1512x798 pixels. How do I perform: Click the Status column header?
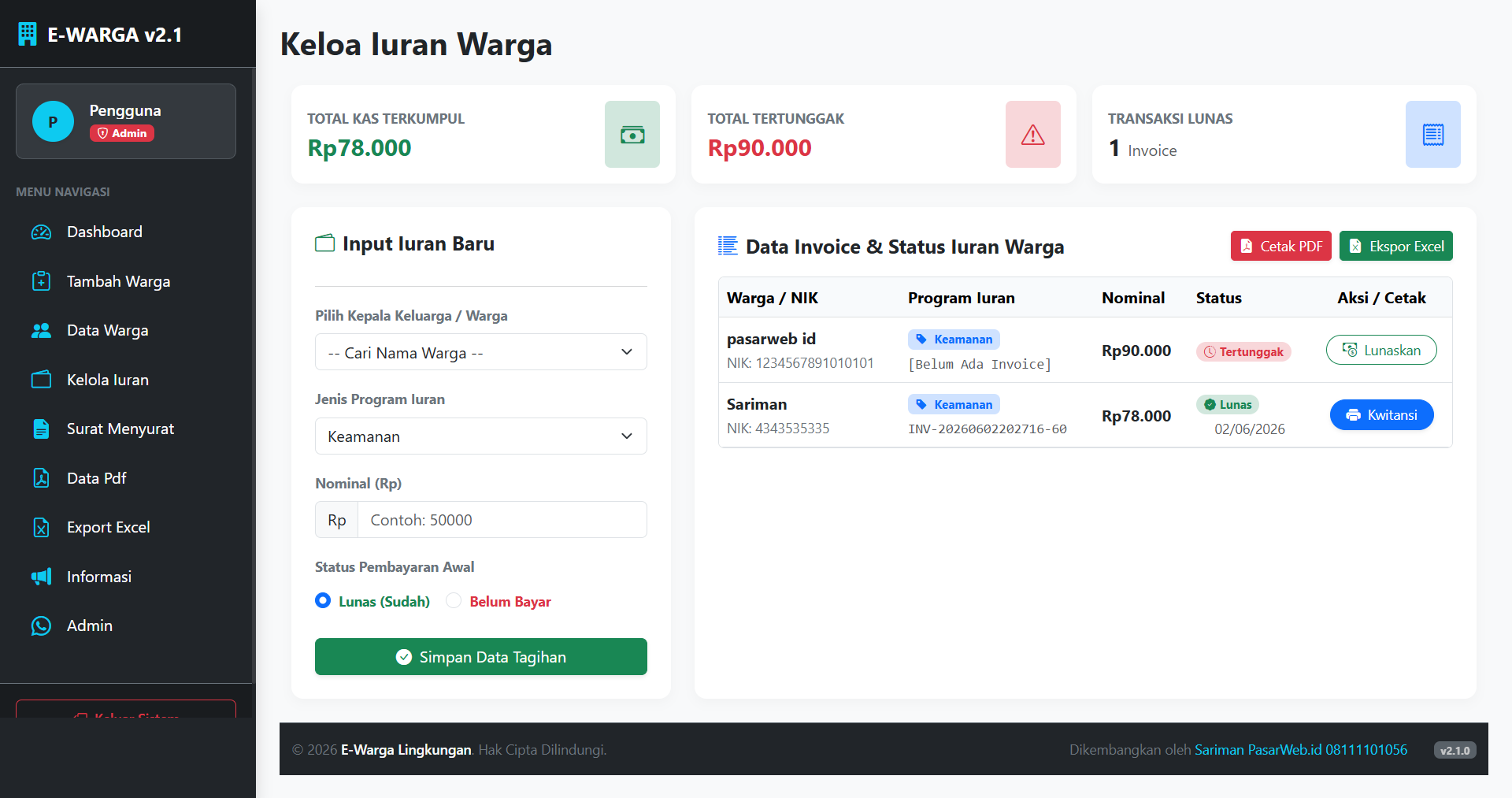(x=1219, y=298)
